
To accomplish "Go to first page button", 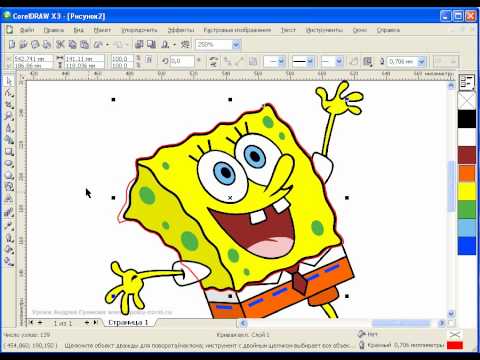I will click(x=31, y=323).
